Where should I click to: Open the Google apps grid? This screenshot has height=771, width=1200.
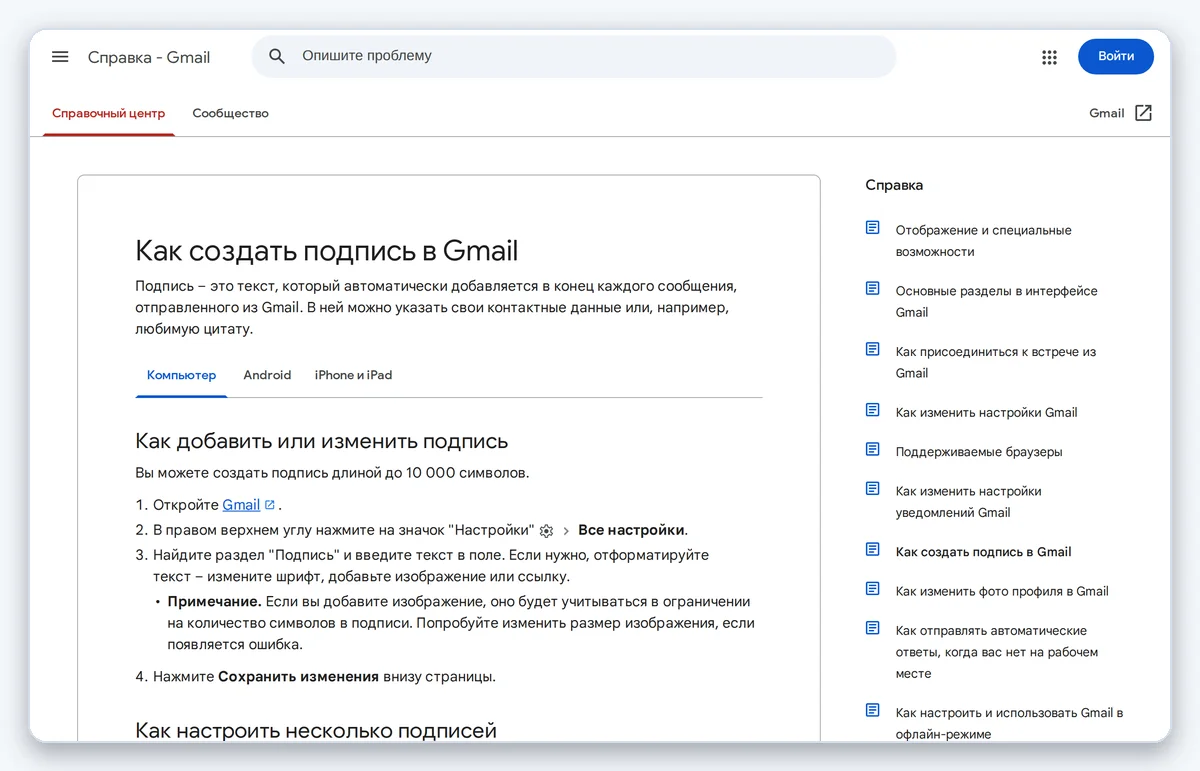pyautogui.click(x=1049, y=57)
